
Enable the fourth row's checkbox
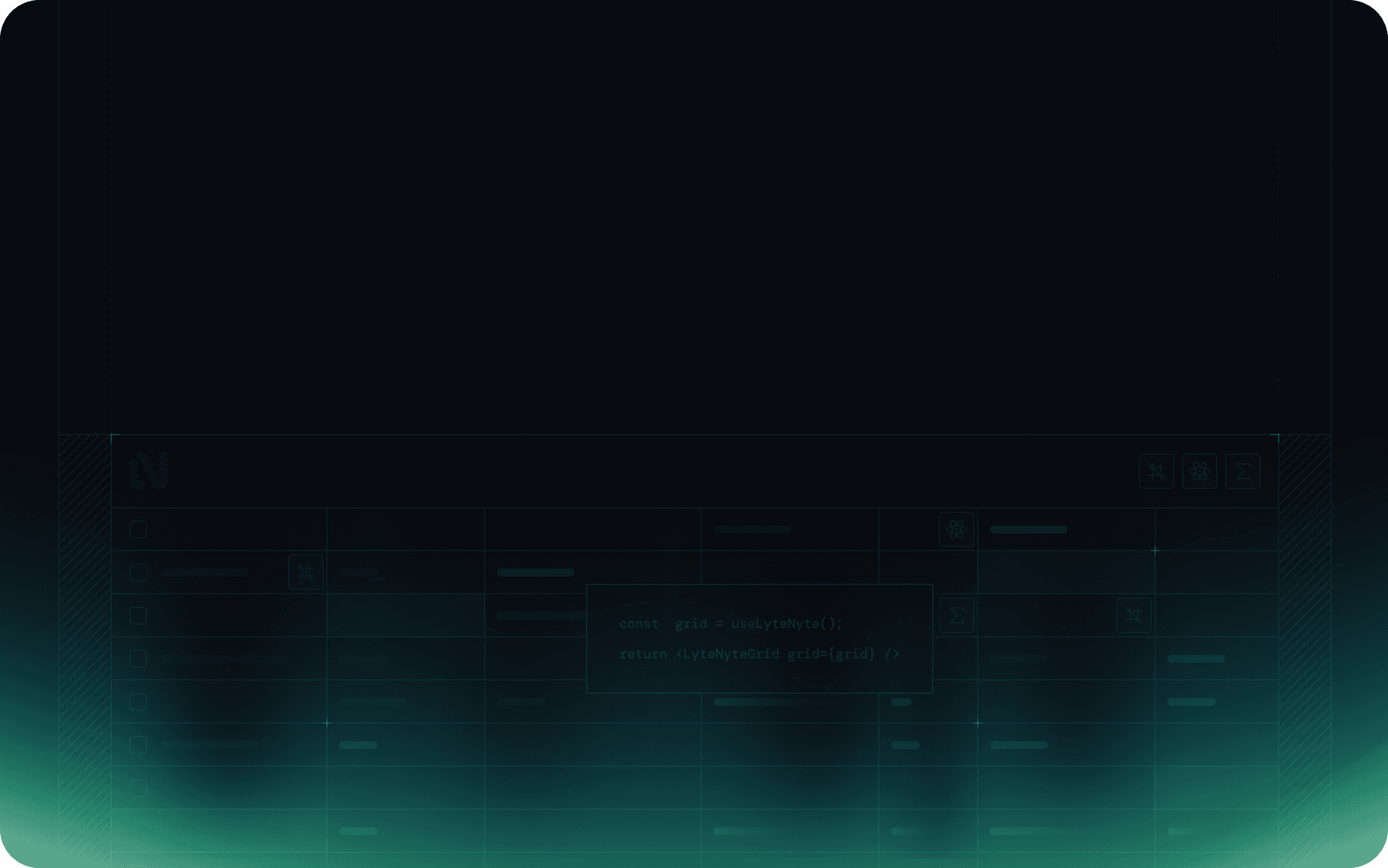coord(138,659)
